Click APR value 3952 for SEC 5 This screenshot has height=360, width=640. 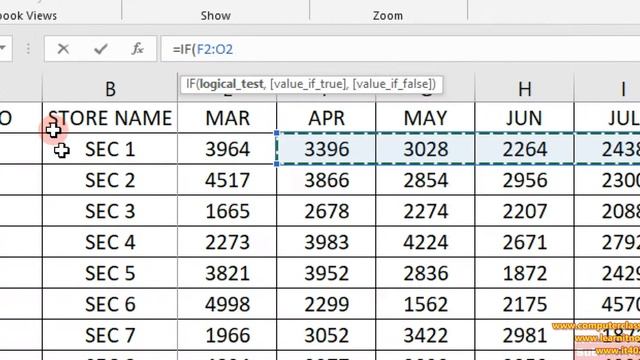(327, 273)
